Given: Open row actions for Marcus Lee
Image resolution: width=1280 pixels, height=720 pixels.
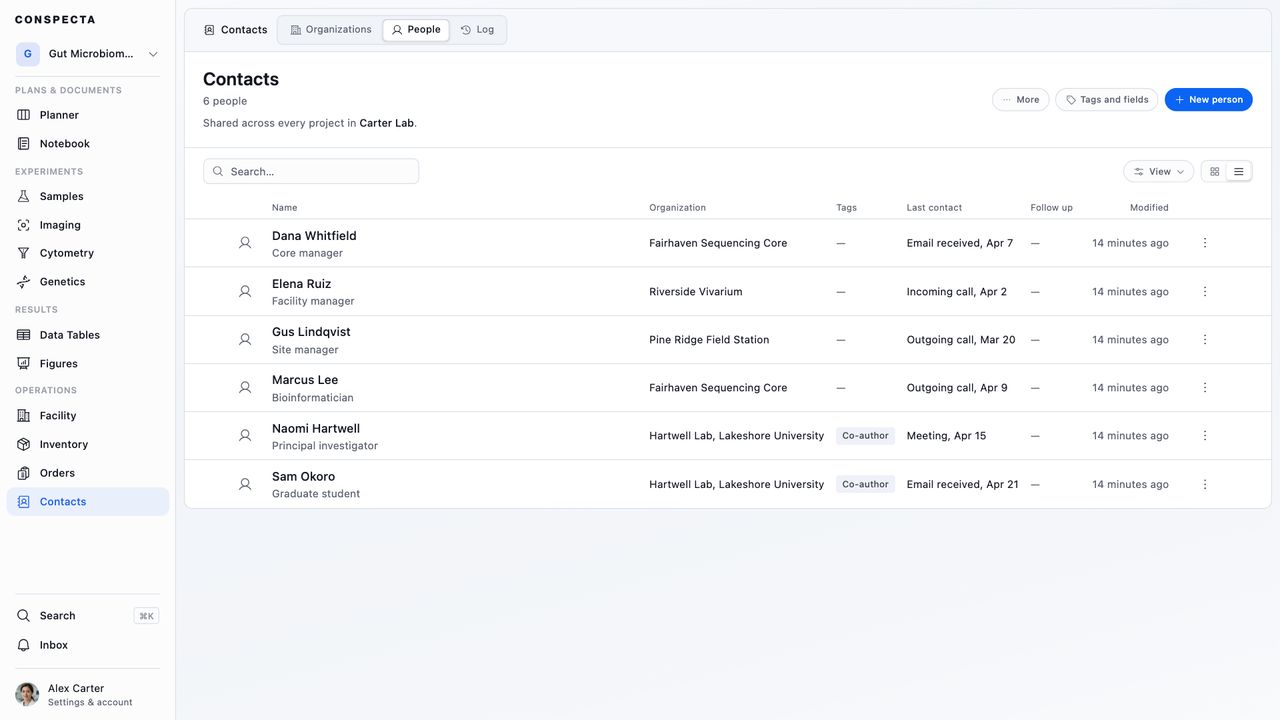Looking at the screenshot, I should point(1205,388).
